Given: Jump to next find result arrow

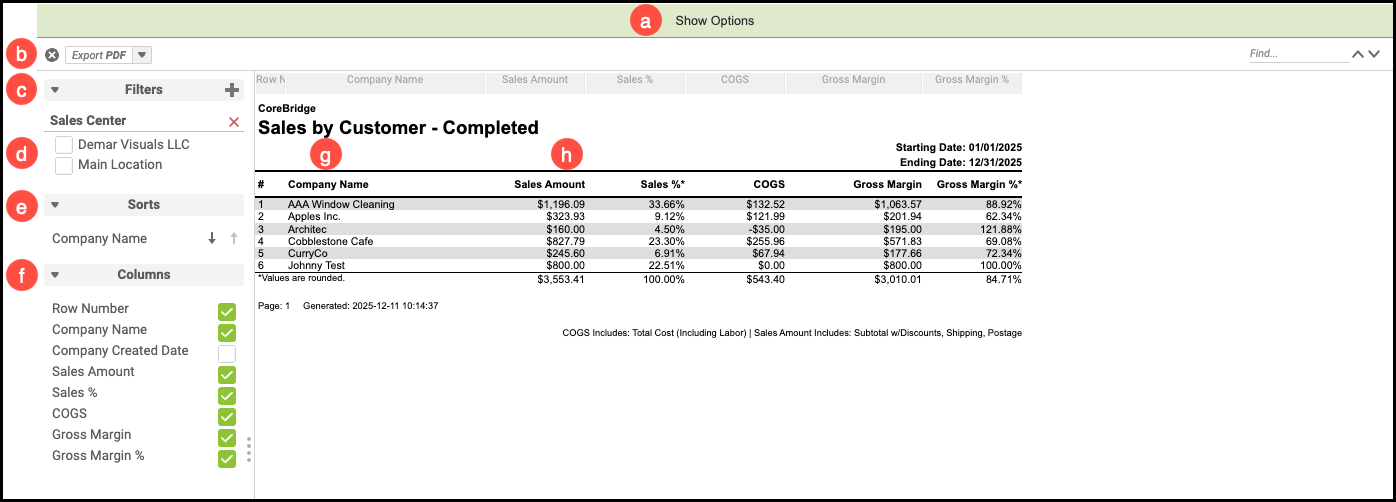Looking at the screenshot, I should tap(1375, 54).
